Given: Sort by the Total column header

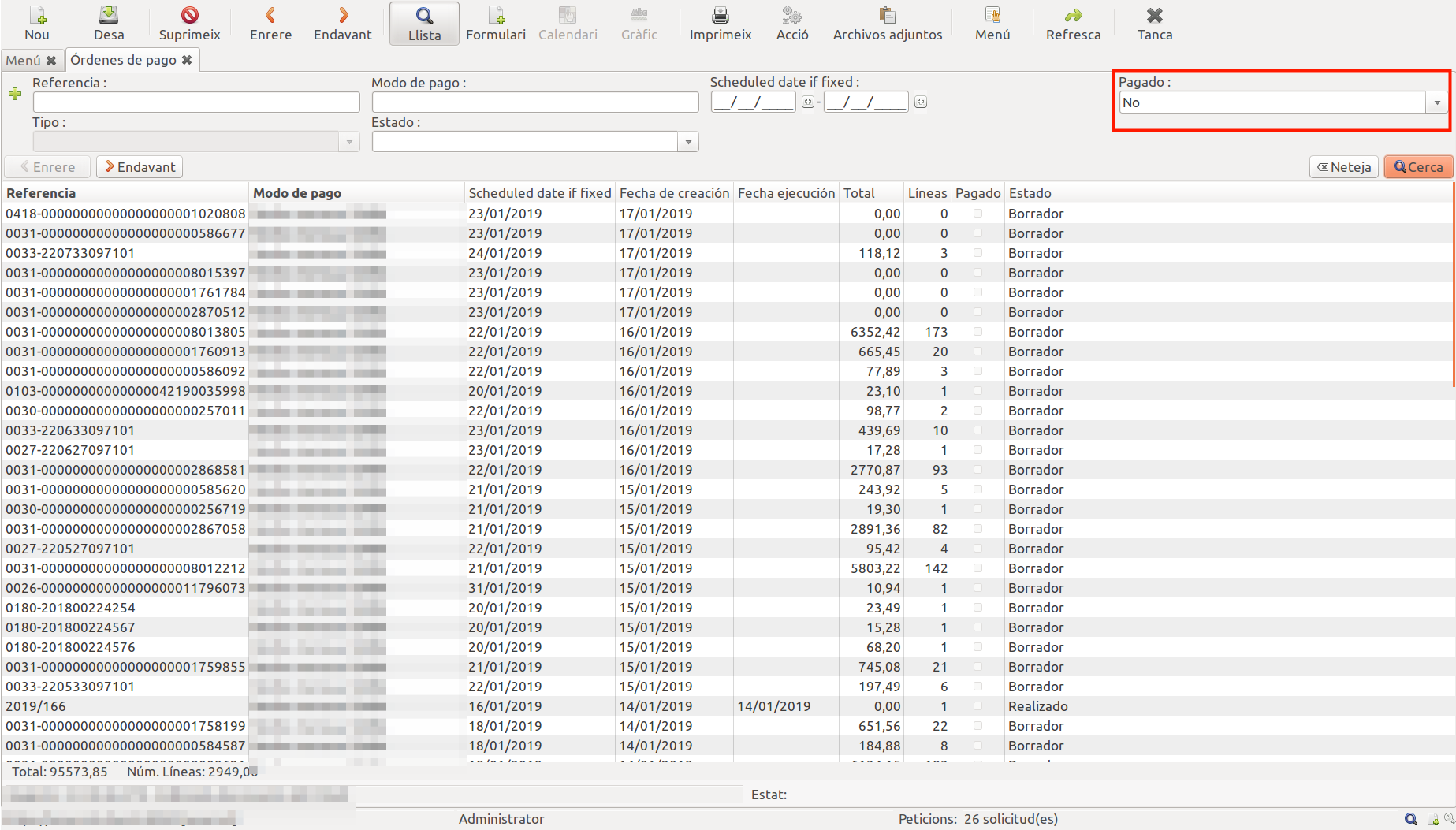Looking at the screenshot, I should (x=870, y=193).
